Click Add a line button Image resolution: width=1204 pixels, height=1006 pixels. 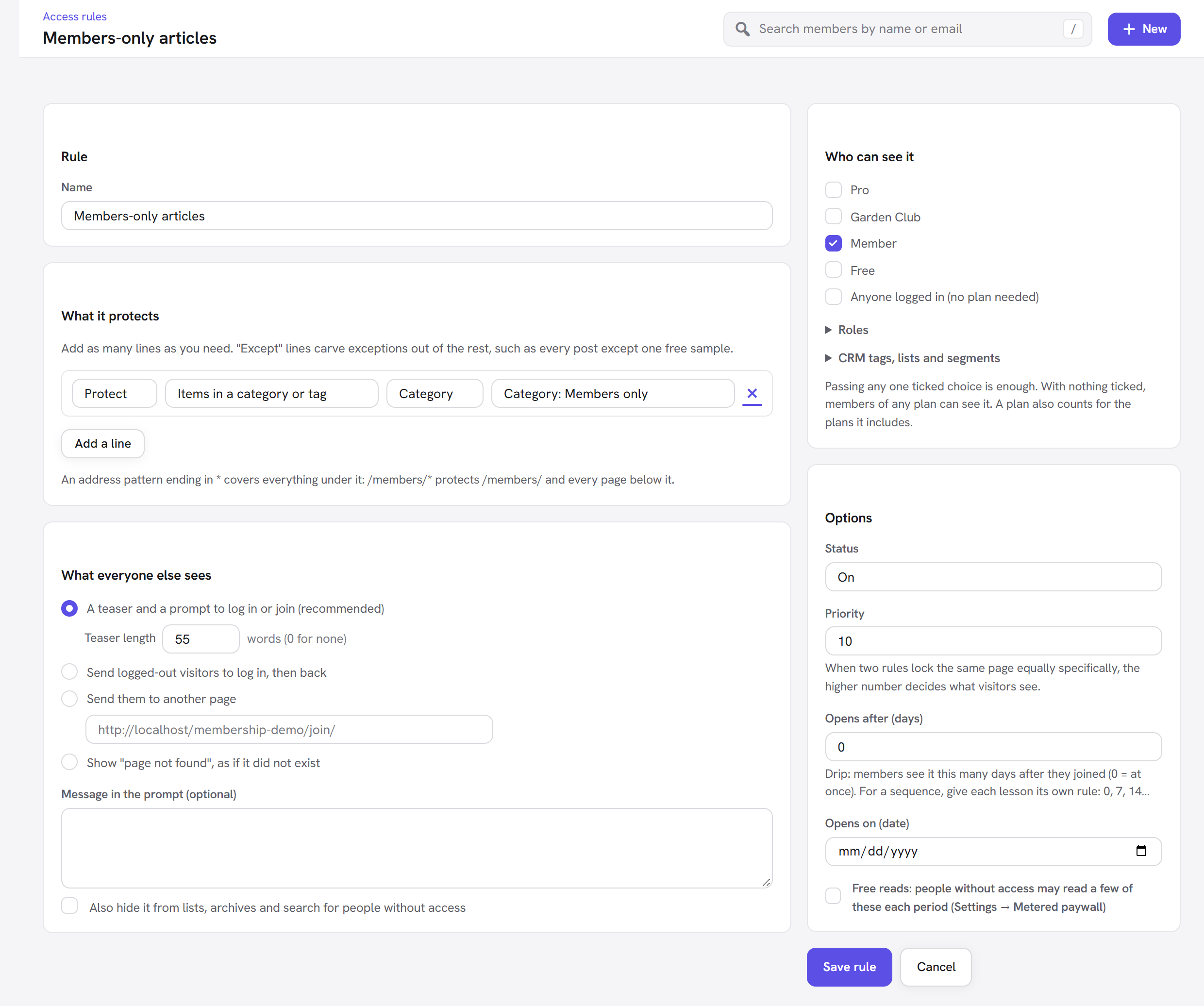point(102,444)
